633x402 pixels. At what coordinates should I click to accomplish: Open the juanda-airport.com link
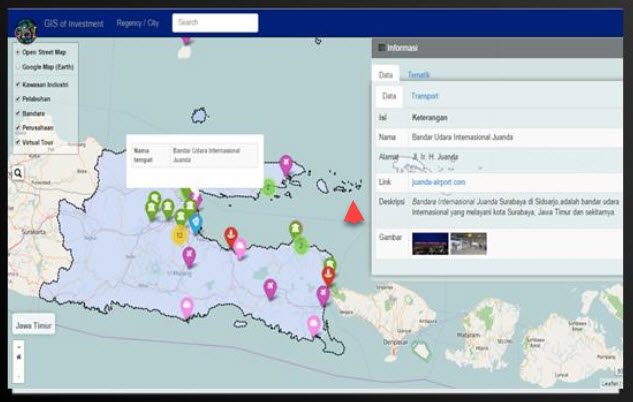[438, 182]
